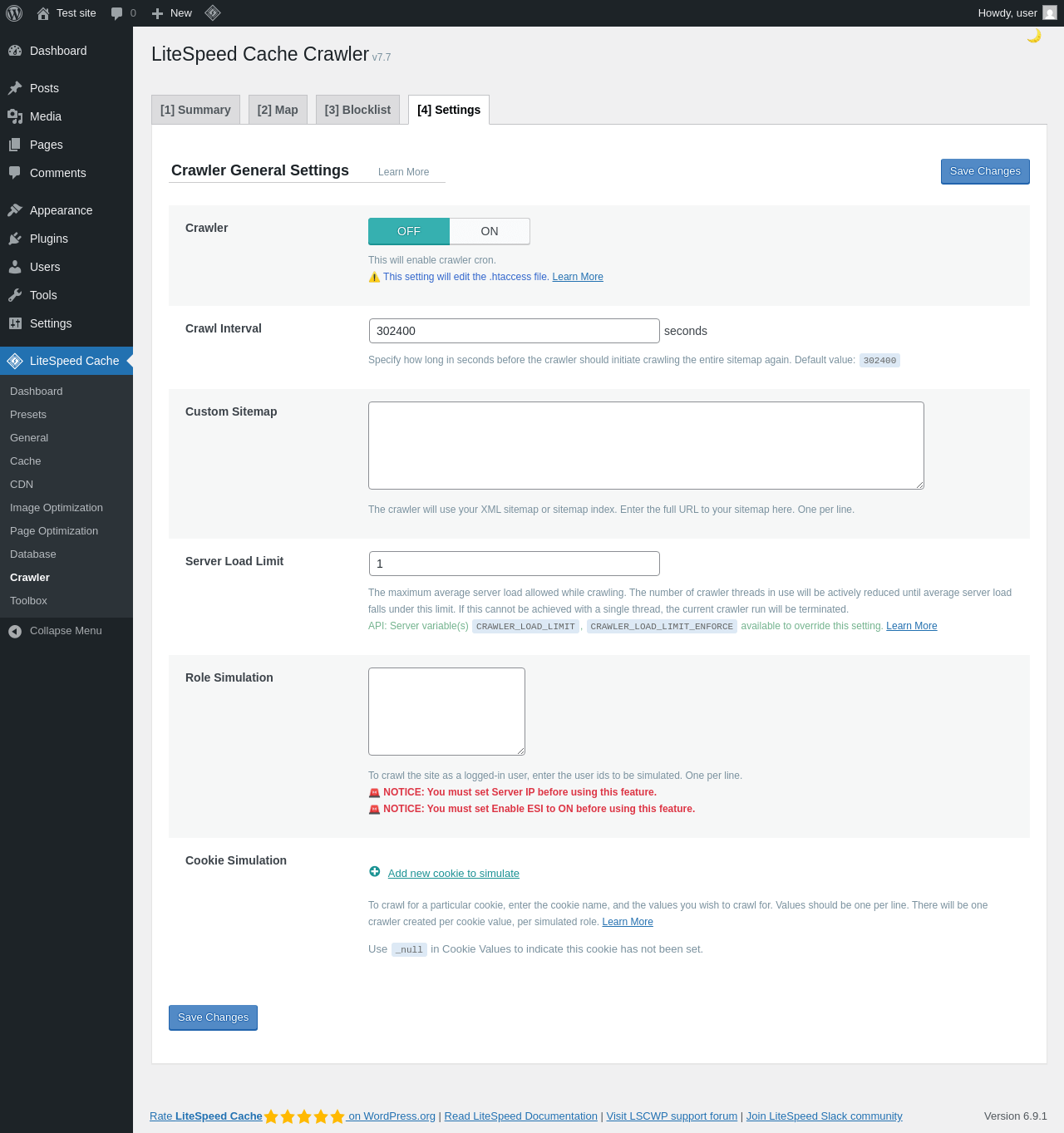The image size is (1064, 1133).
Task: Click the Posts pushpin icon
Action: coord(15,88)
